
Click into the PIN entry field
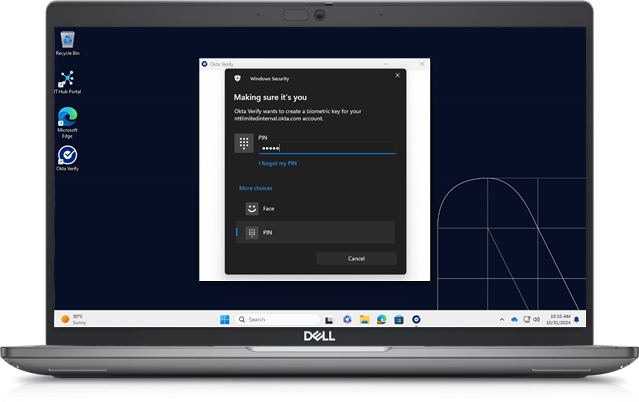[x=327, y=148]
